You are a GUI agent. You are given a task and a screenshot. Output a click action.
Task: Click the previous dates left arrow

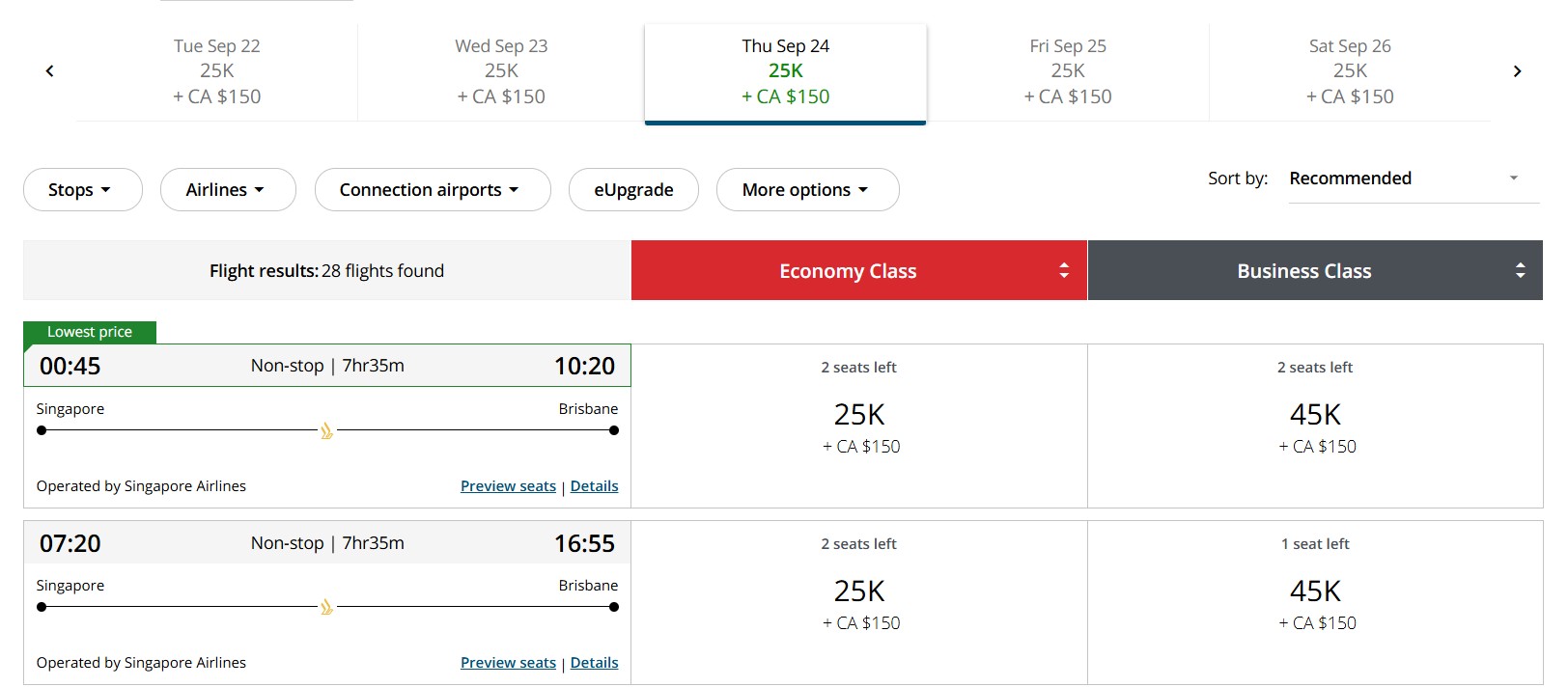[x=50, y=71]
